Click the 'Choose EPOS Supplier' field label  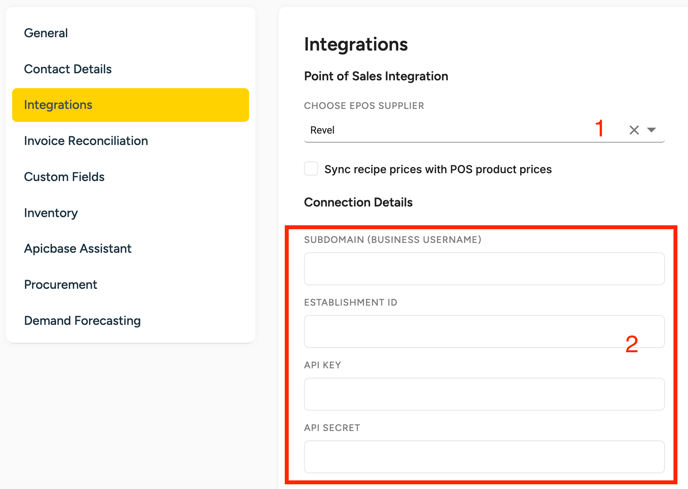pos(364,105)
